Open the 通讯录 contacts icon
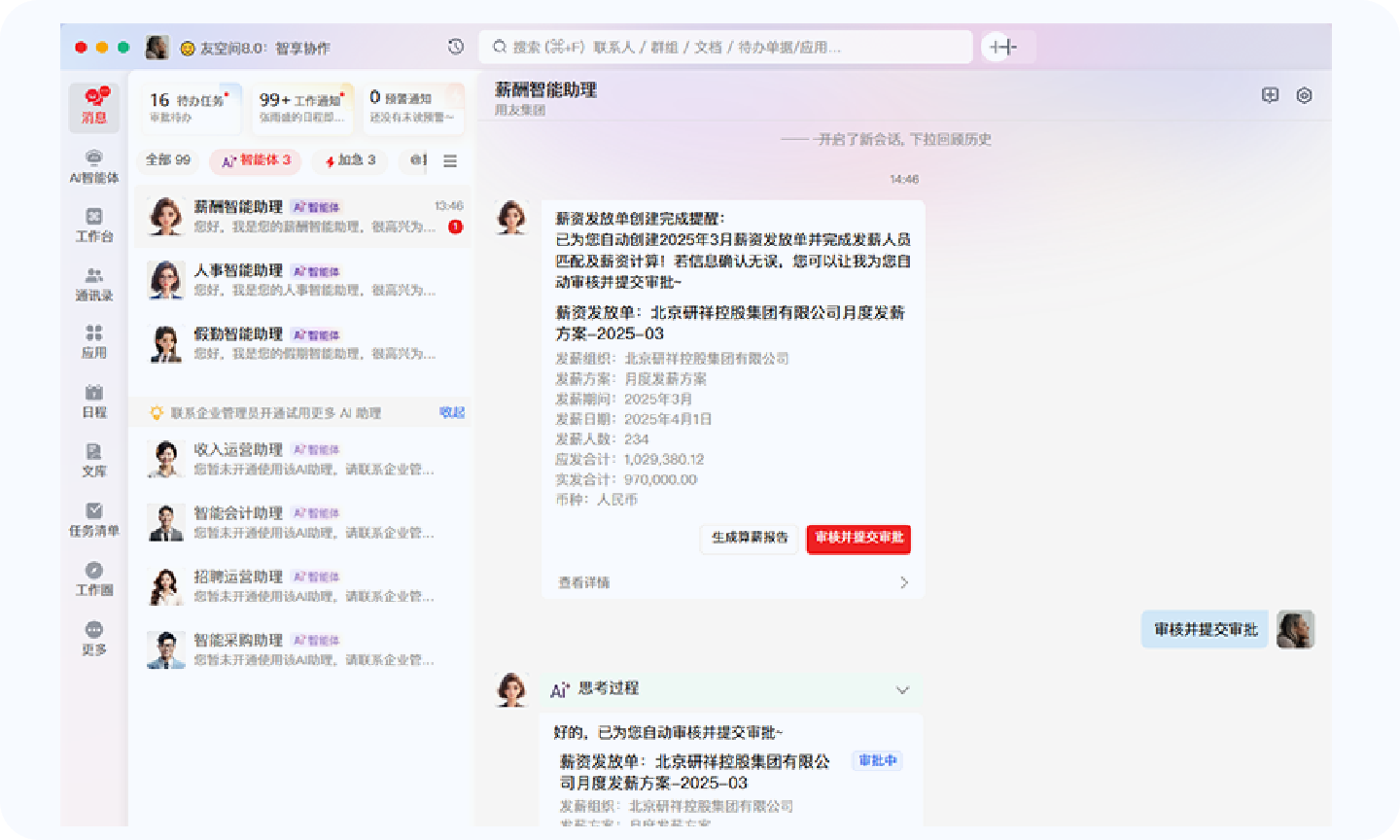The image size is (1400, 840). [x=94, y=284]
